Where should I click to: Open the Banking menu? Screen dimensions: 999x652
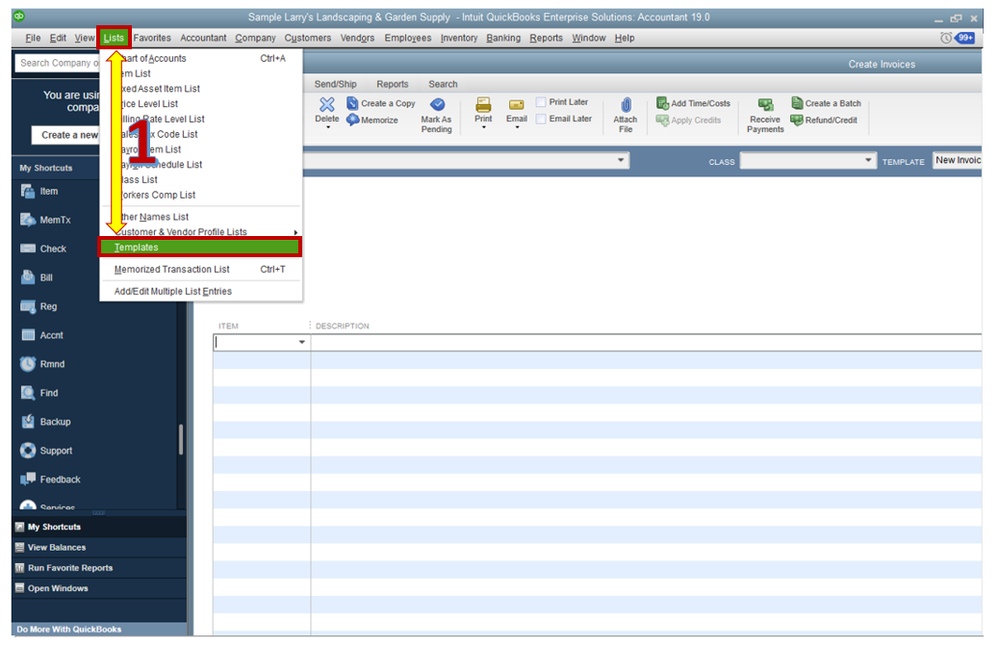(x=503, y=38)
